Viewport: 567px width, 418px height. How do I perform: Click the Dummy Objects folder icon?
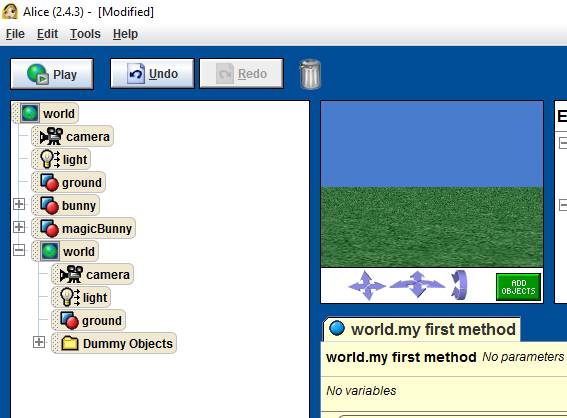pos(70,344)
